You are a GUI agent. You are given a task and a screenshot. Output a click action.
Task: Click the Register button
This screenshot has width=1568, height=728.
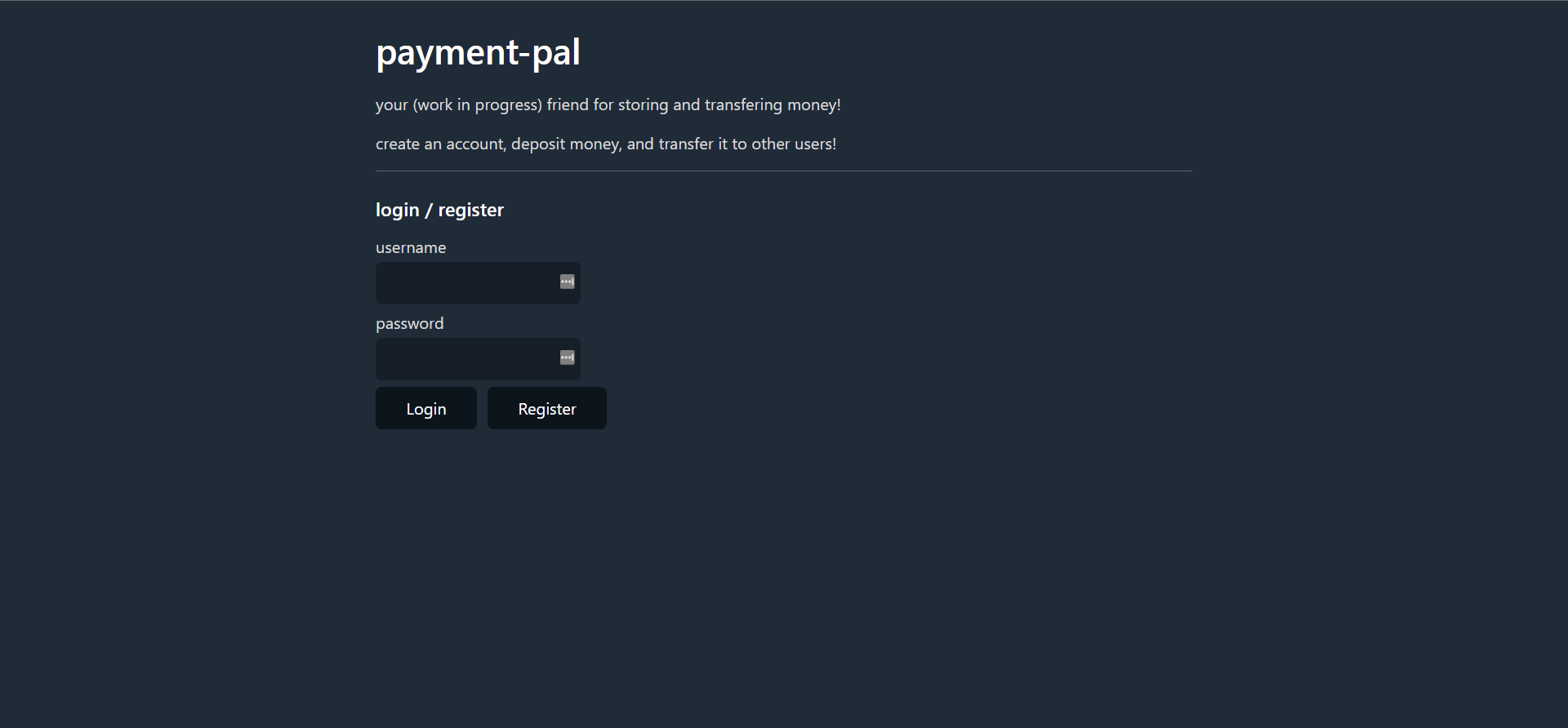(547, 408)
